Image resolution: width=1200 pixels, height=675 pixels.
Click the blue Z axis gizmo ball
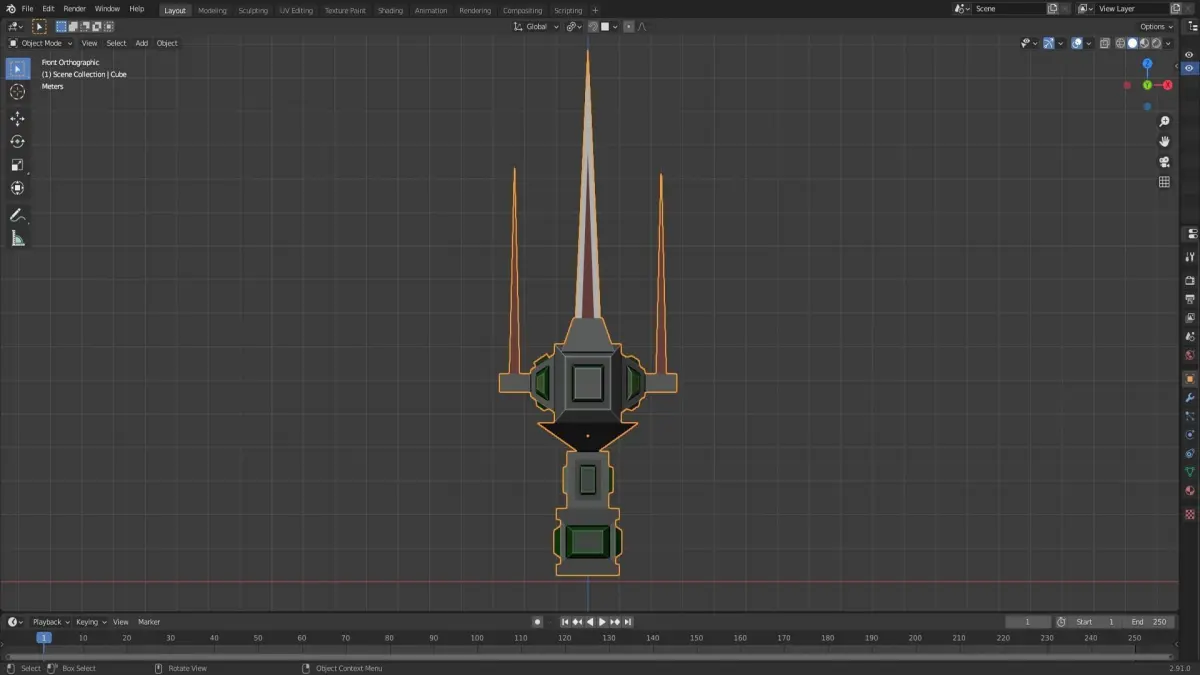point(1147,64)
